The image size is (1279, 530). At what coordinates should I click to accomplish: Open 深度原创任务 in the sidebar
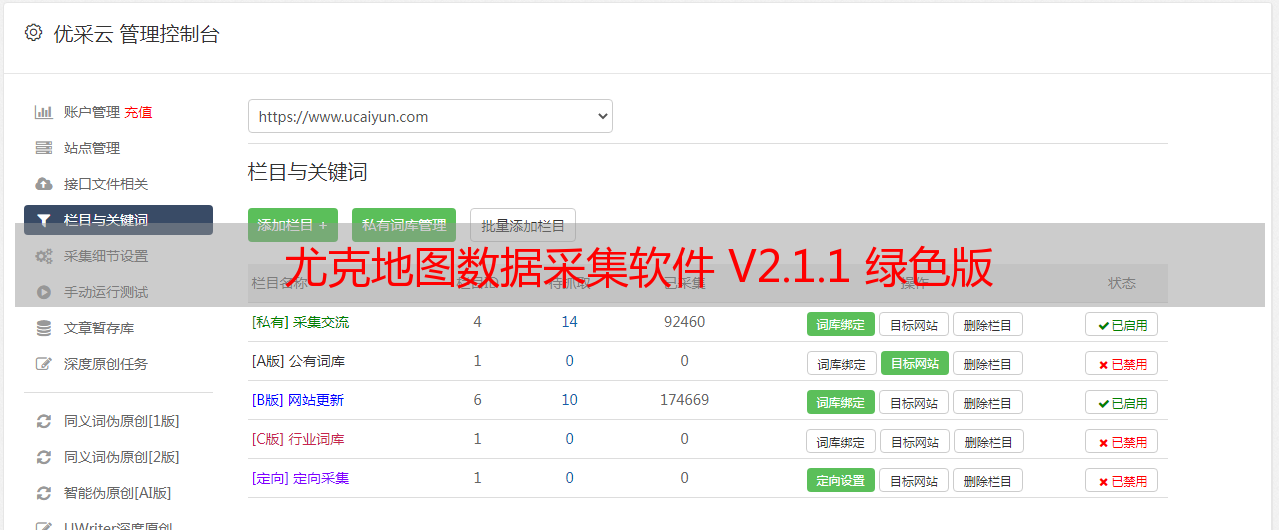106,364
